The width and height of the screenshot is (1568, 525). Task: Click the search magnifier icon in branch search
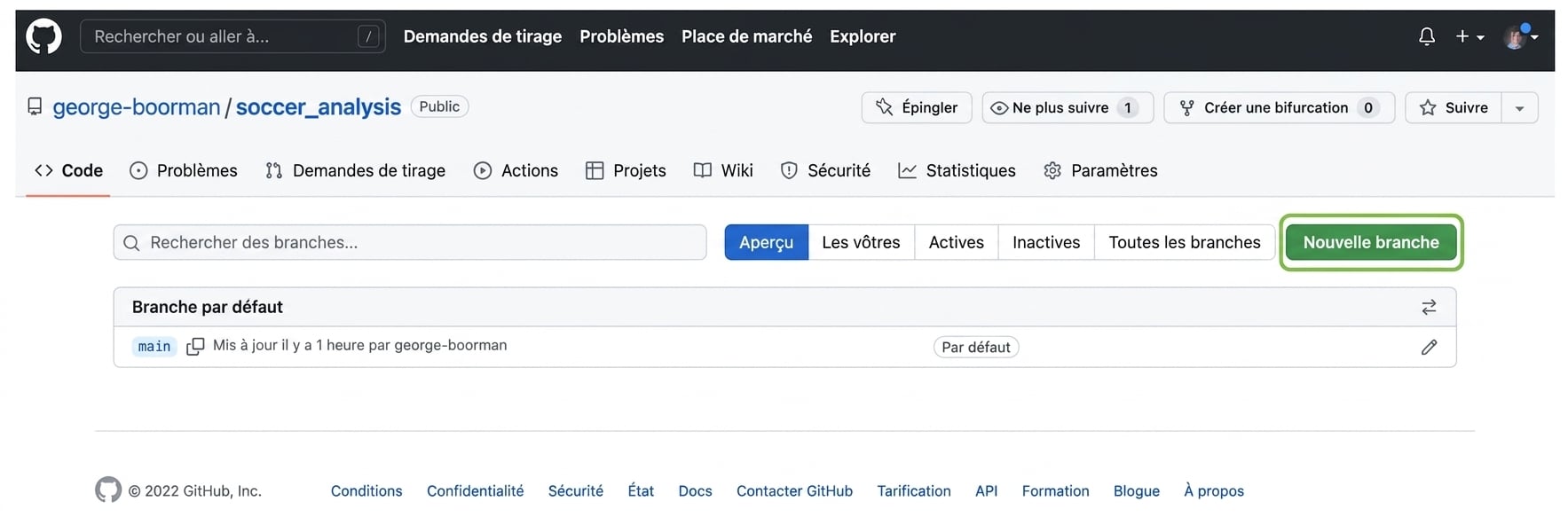point(131,243)
